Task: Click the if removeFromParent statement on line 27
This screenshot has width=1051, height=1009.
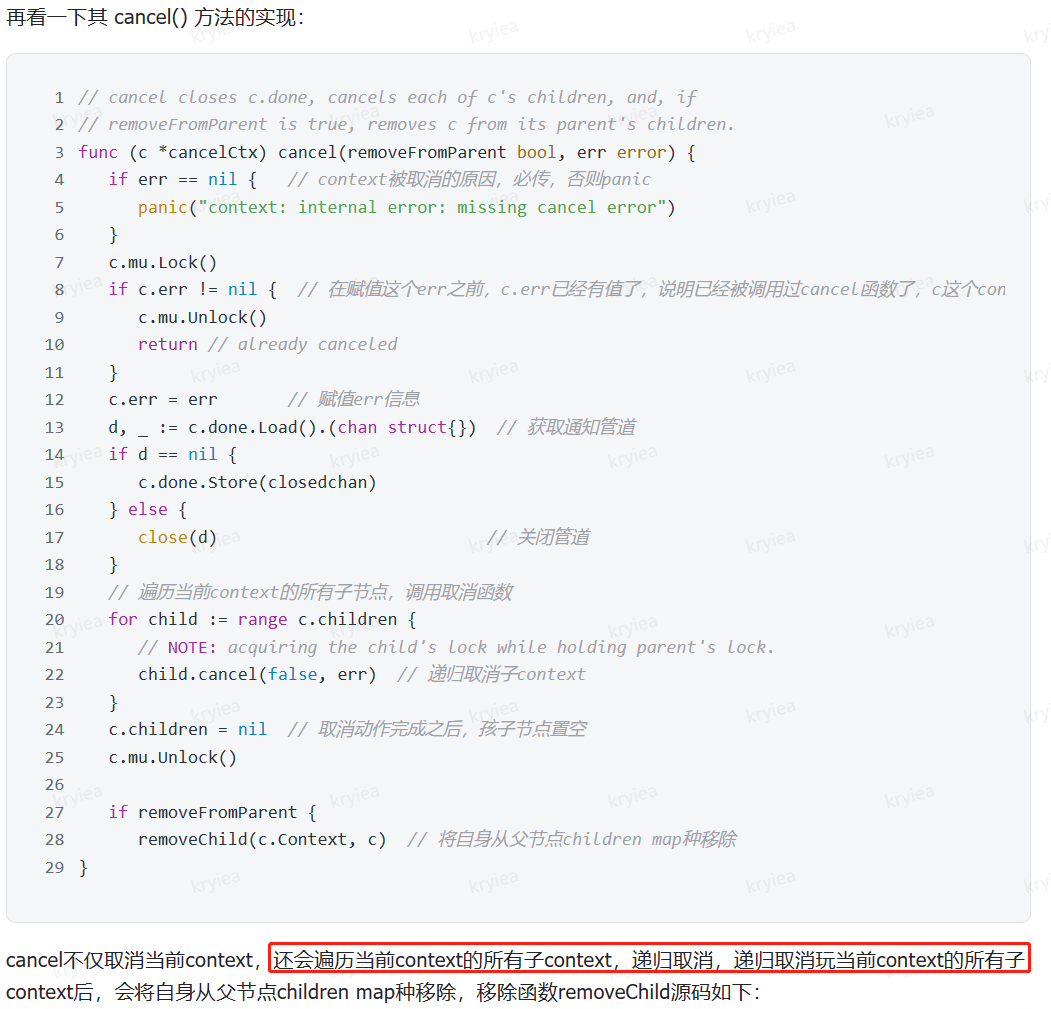Action: tap(212, 812)
